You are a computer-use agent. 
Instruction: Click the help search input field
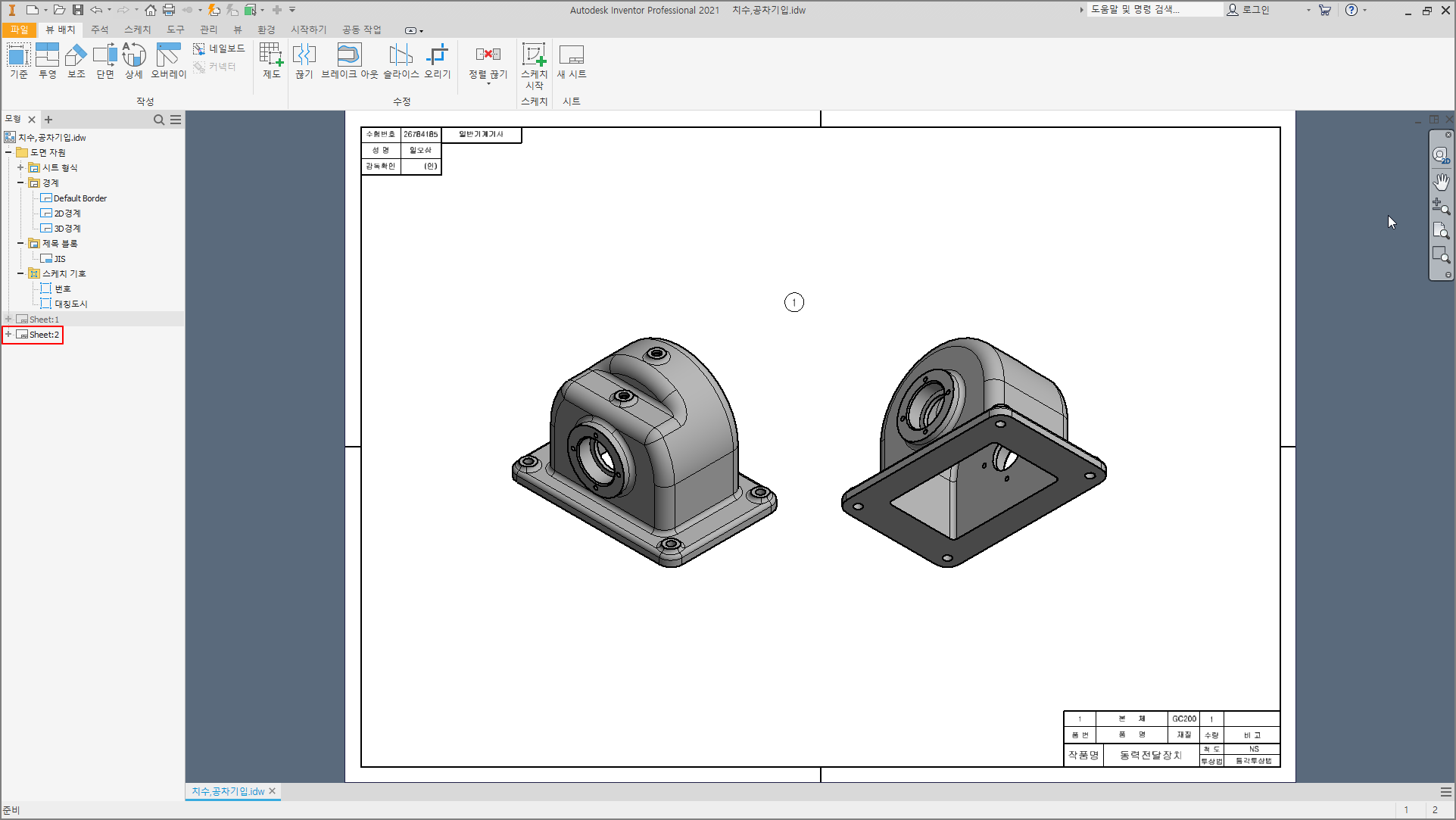point(1153,10)
